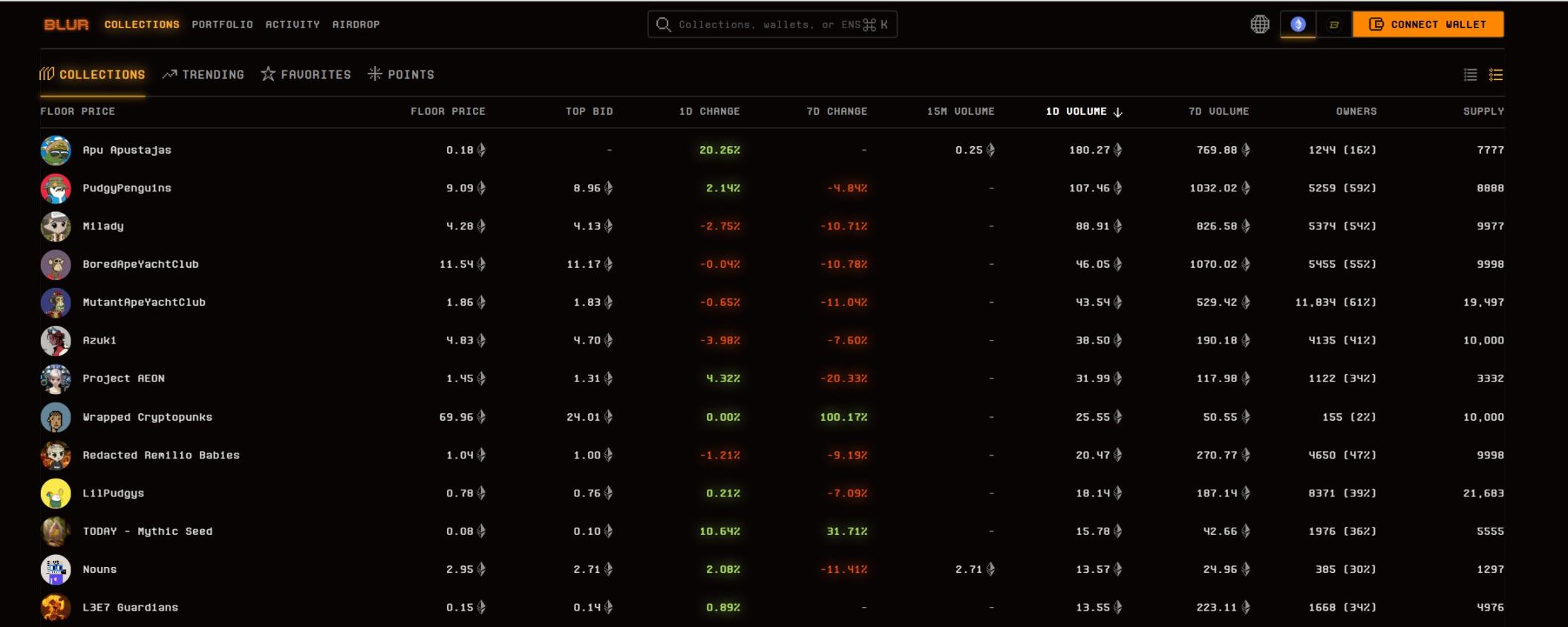
Task: Click the TODAY - Mythic Seed avatar
Action: (56, 531)
